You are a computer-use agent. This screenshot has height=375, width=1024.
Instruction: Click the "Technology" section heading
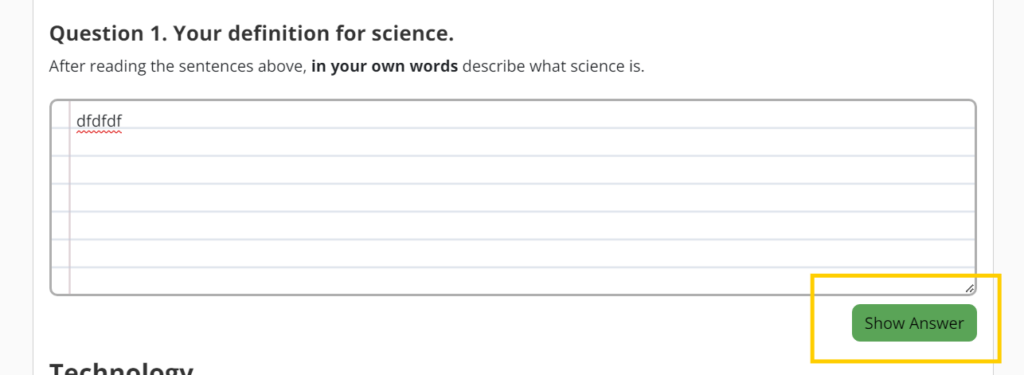121,370
